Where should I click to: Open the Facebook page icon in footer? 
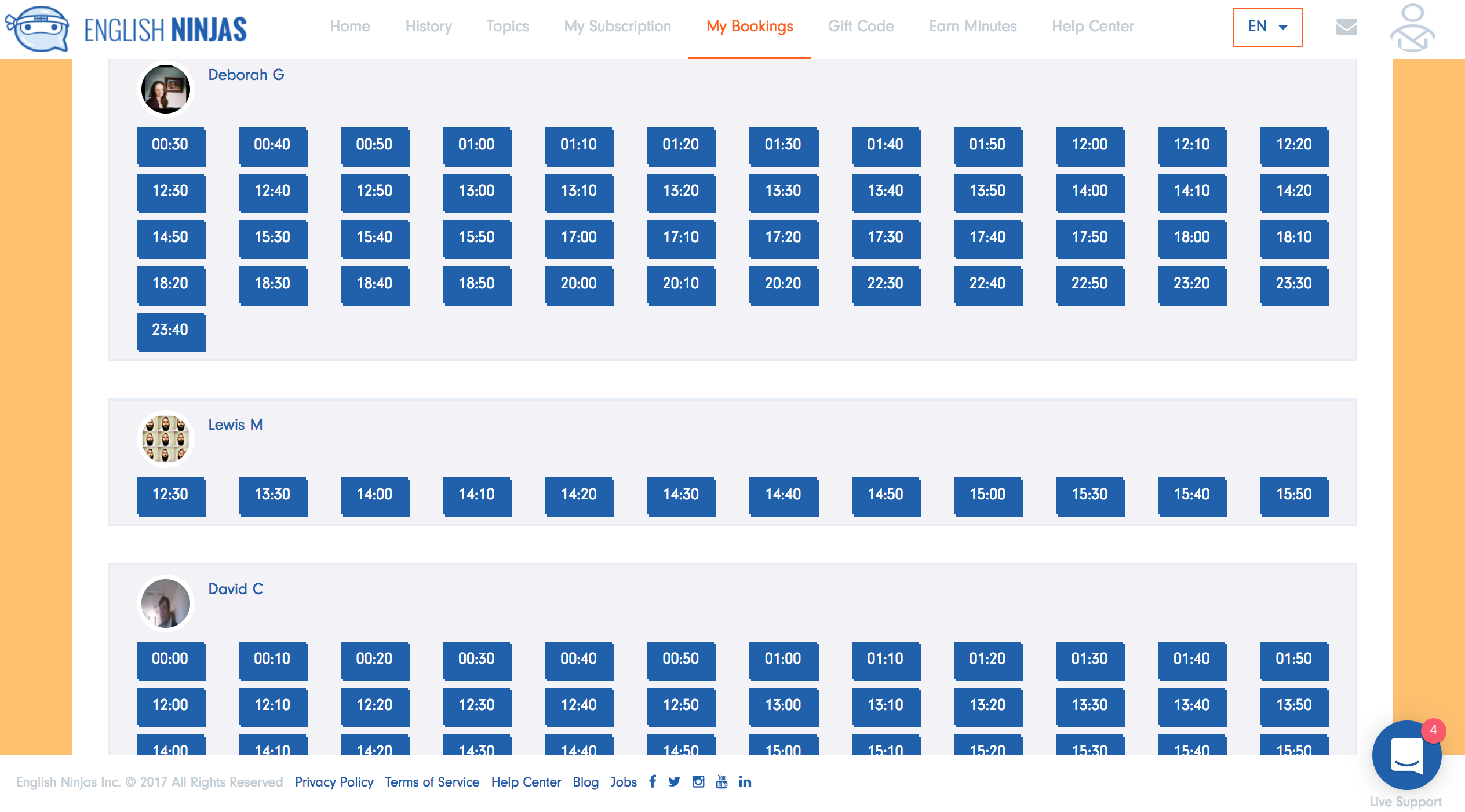point(653,782)
